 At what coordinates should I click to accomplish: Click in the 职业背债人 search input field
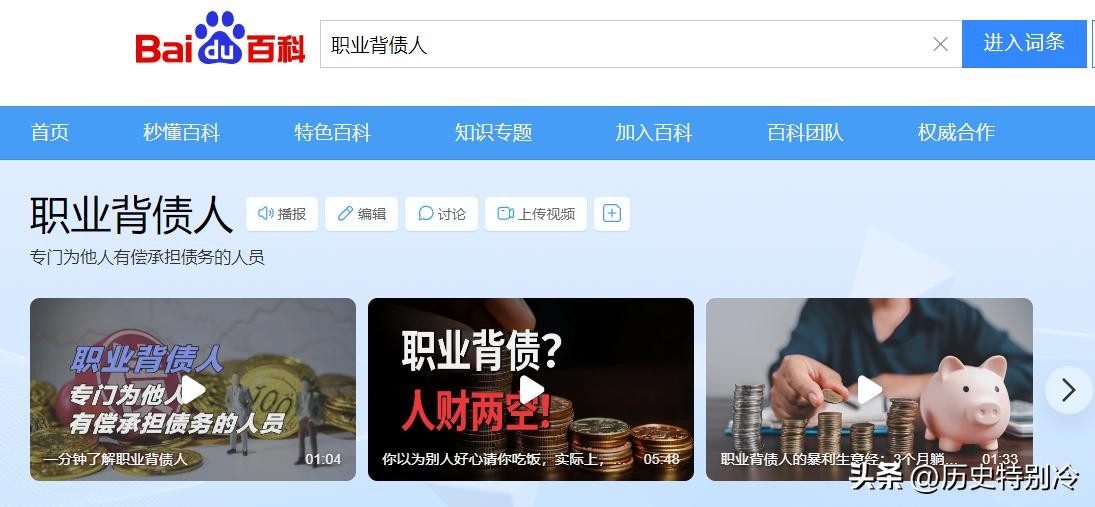[625, 44]
